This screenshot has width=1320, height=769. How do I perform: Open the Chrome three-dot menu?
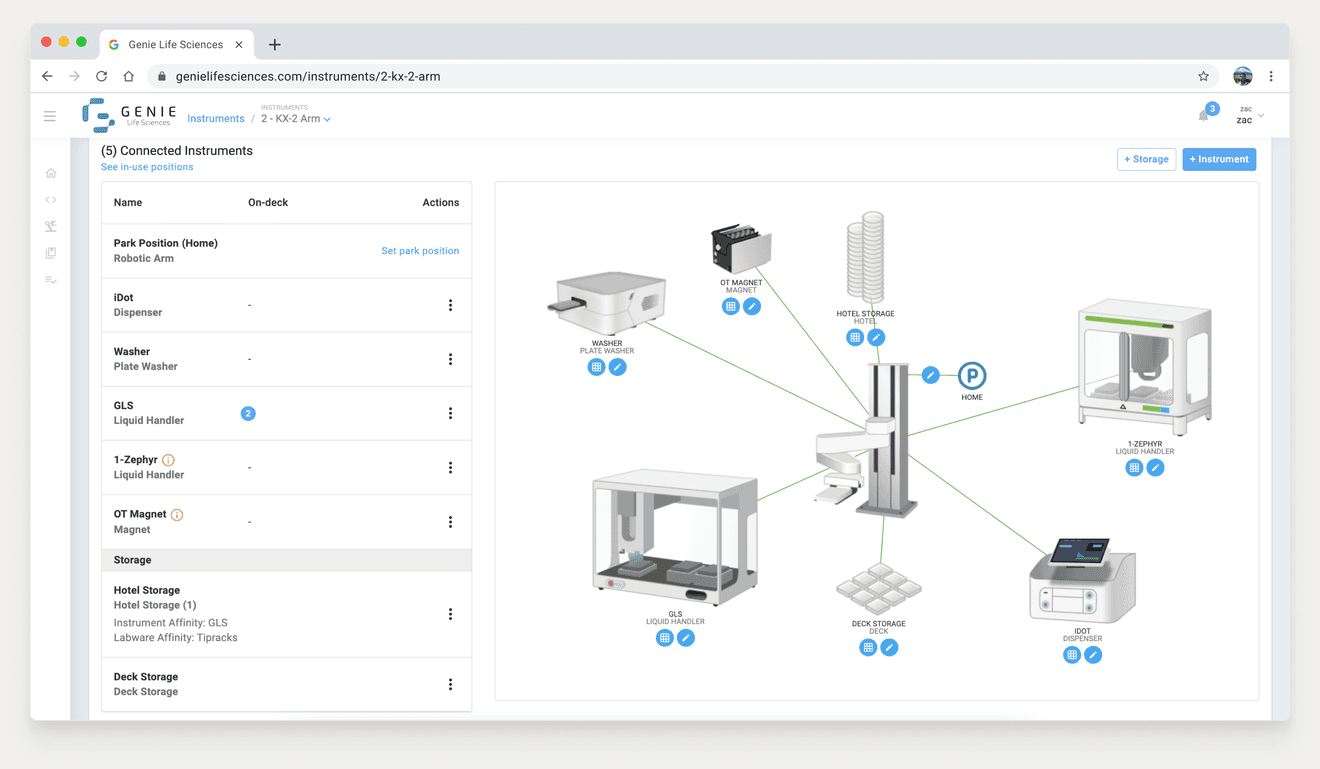click(x=1271, y=76)
